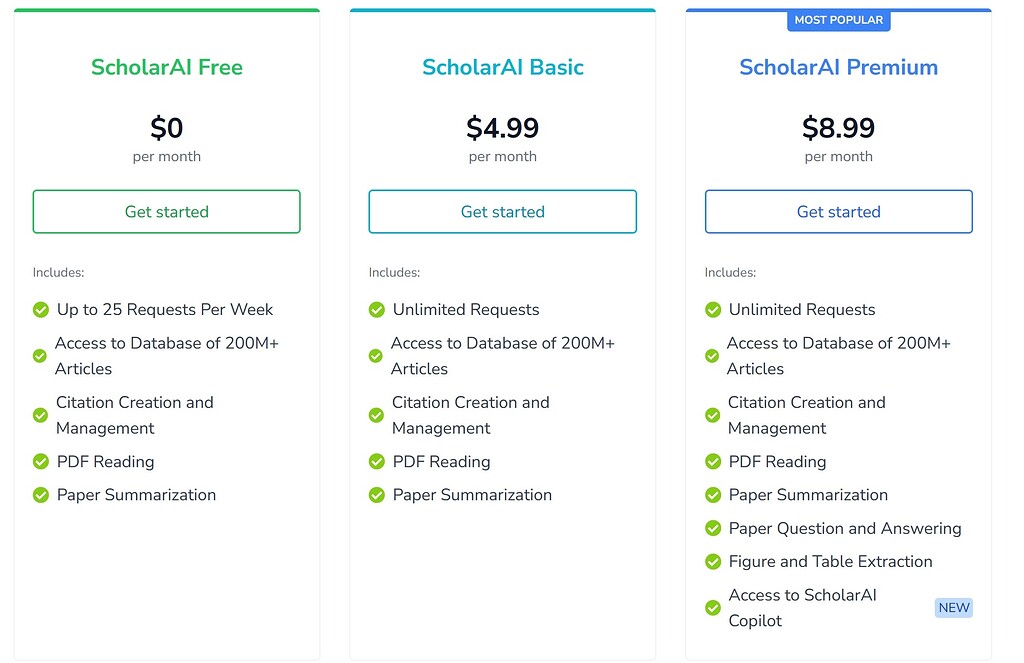Click the checkmark next to PDF Reading on Free plan

40,462
